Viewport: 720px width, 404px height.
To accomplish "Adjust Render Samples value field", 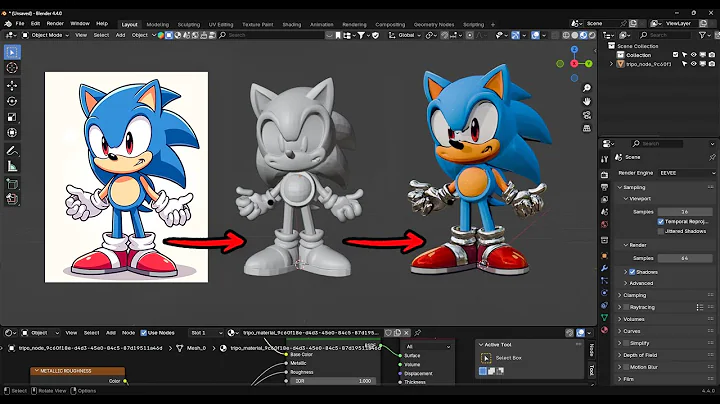I will [x=685, y=258].
